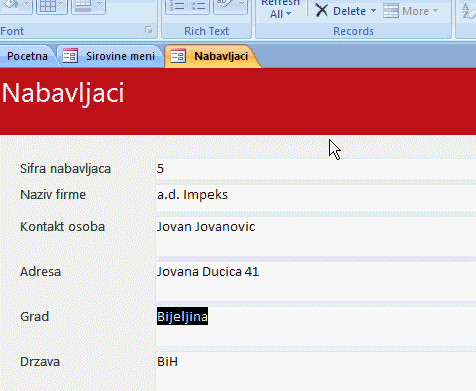This screenshot has height=391, width=476.
Task: Click the Grad label
Action: [x=35, y=317]
